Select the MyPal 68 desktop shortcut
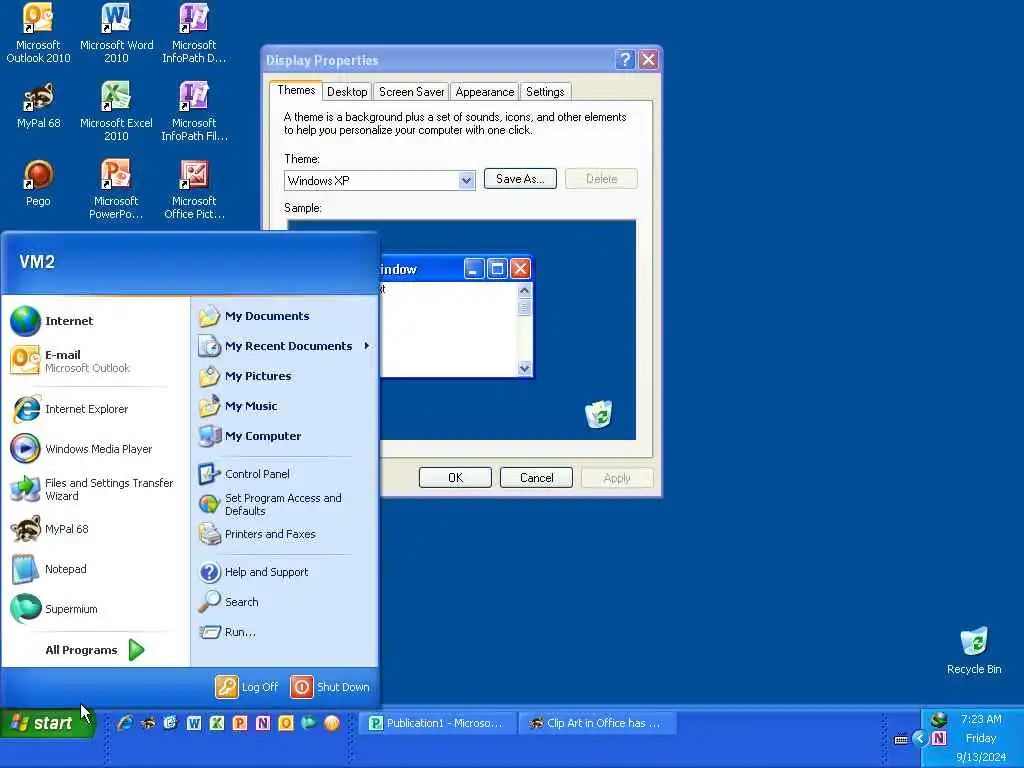The width and height of the screenshot is (1024, 768). tap(39, 105)
